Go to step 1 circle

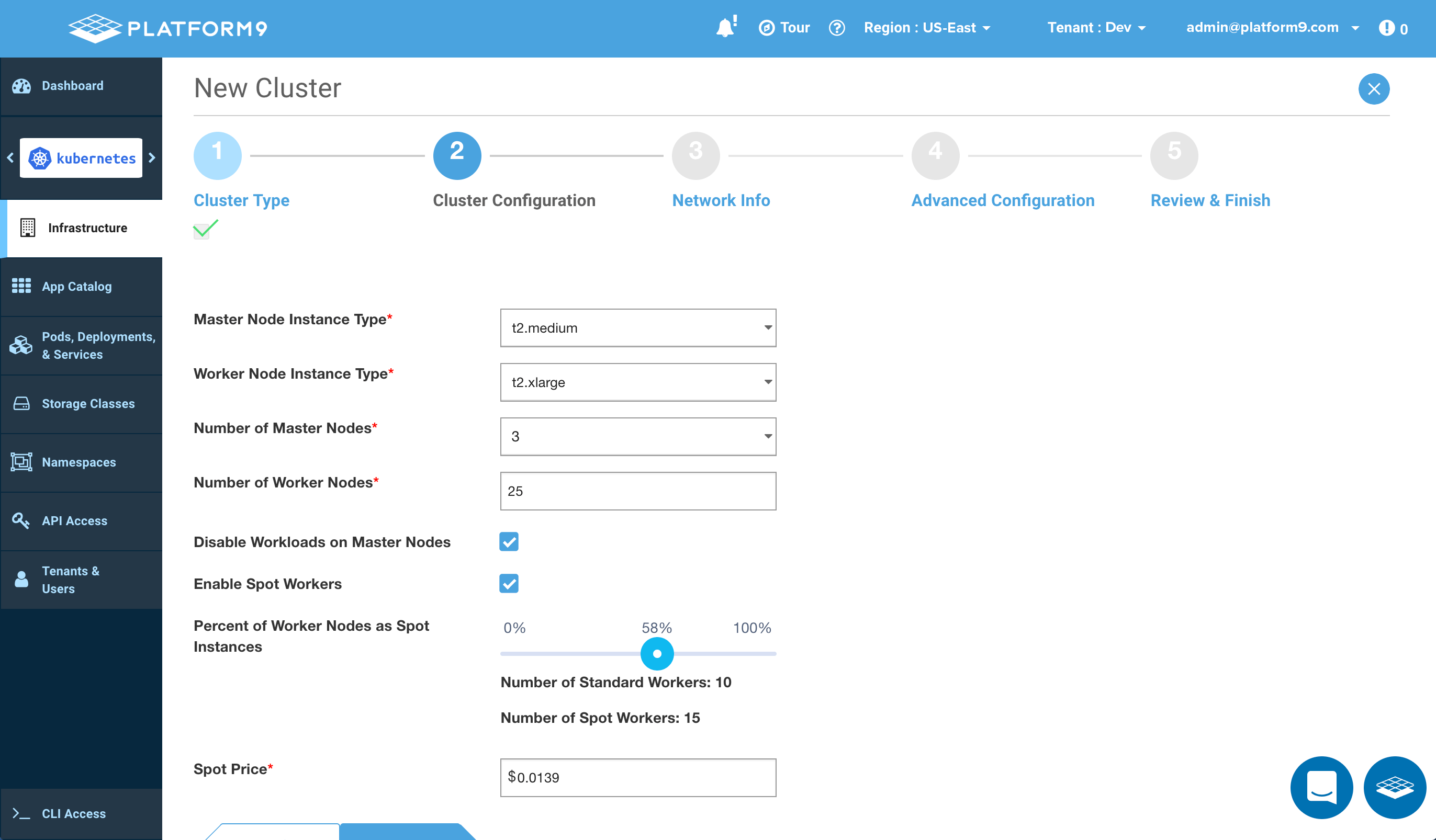(x=218, y=155)
